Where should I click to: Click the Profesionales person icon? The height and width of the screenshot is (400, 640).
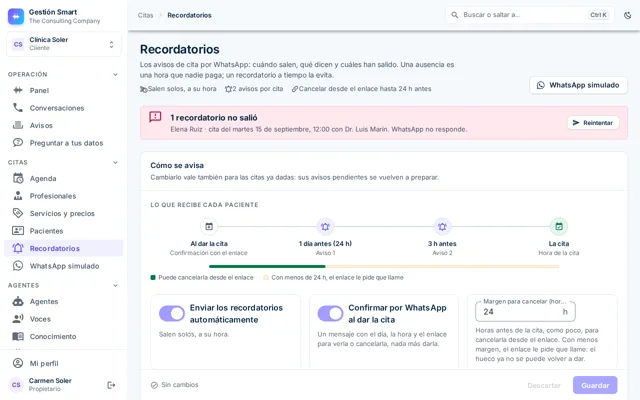click(18, 196)
